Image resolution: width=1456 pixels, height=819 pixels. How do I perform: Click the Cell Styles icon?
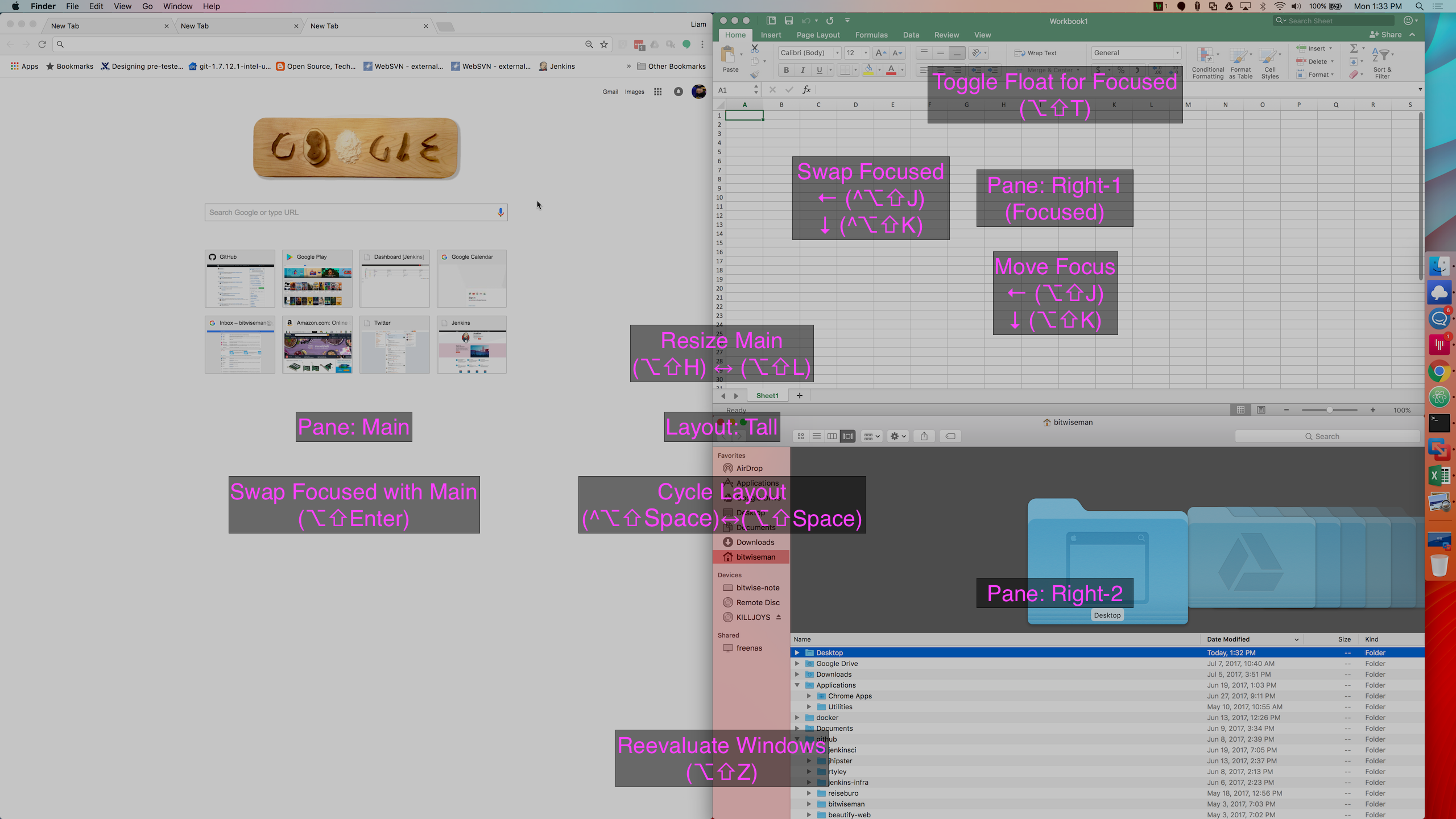(1269, 63)
